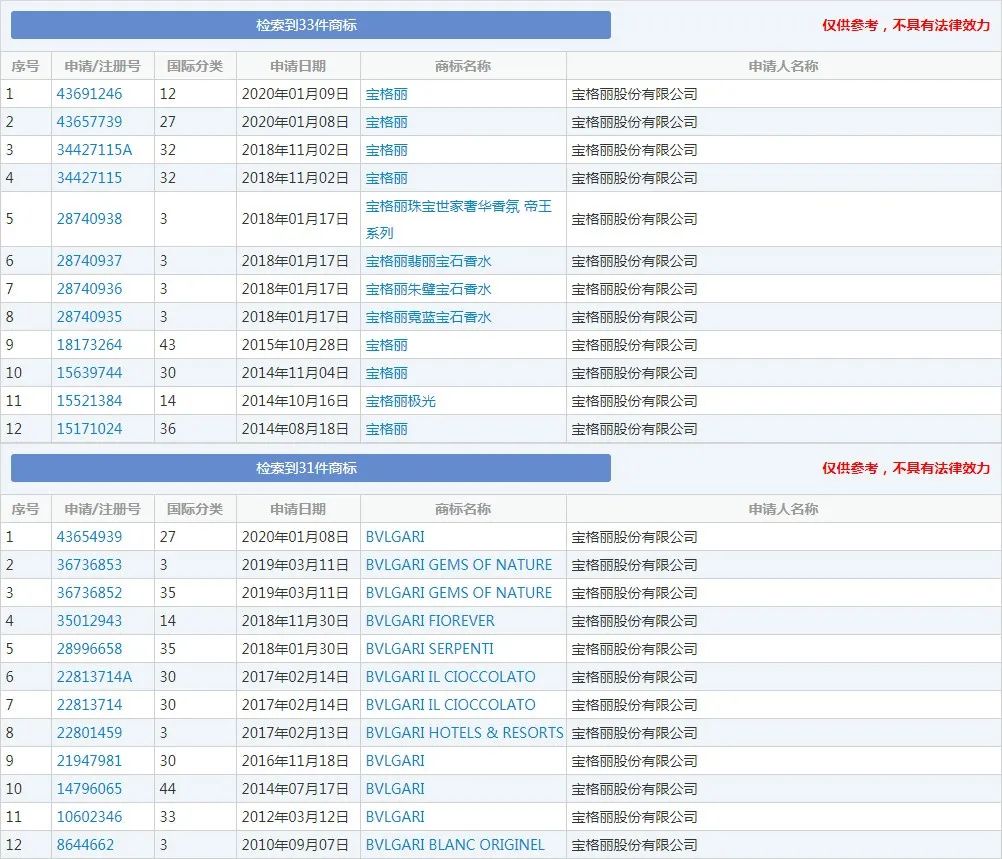This screenshot has height=859, width=1002.
Task: View the BVLGARI SERPENTI trademark details
Action: [429, 649]
